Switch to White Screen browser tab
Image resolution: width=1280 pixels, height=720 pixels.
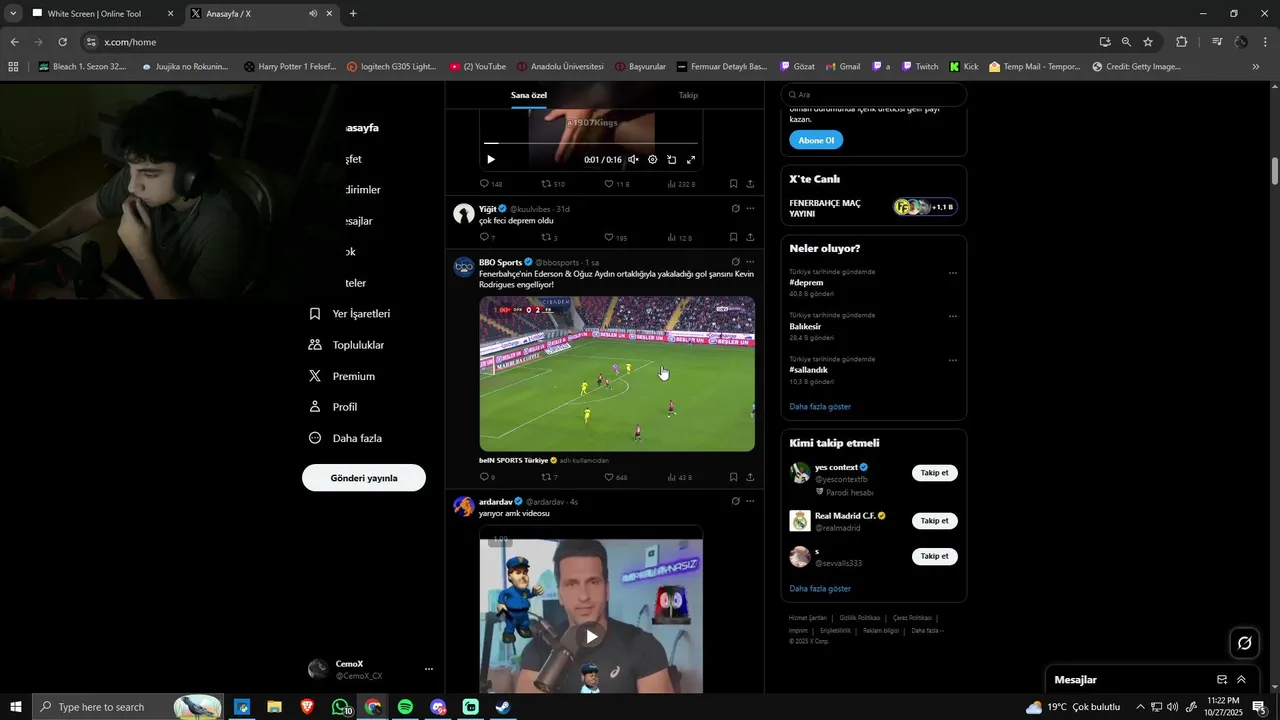102,14
